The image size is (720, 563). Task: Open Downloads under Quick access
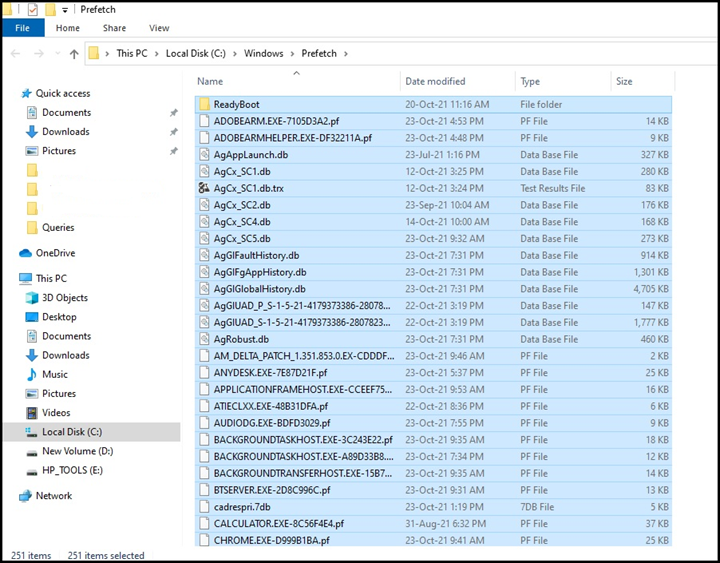[66, 132]
